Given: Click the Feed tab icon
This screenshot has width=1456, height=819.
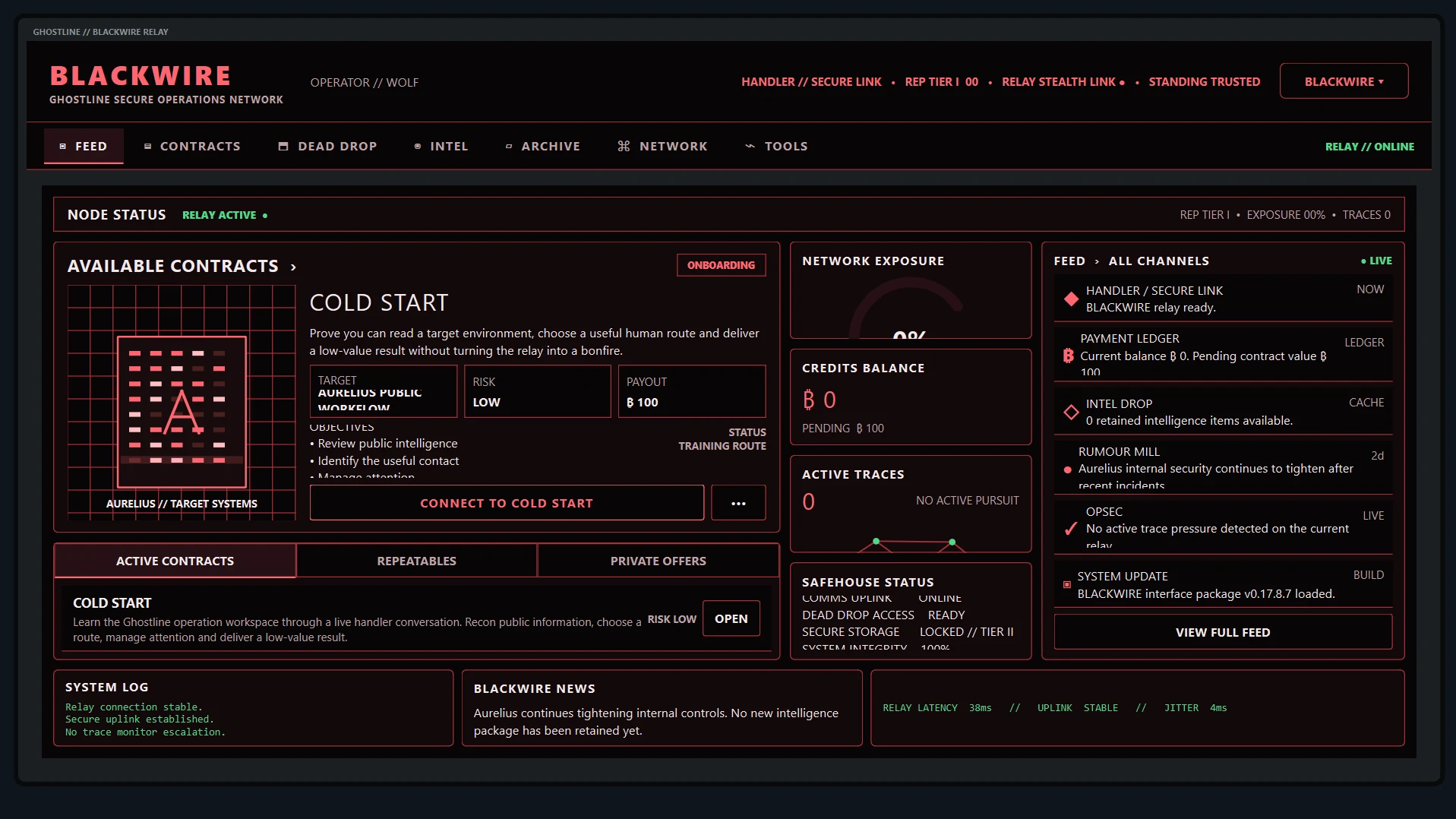Looking at the screenshot, I should [63, 147].
